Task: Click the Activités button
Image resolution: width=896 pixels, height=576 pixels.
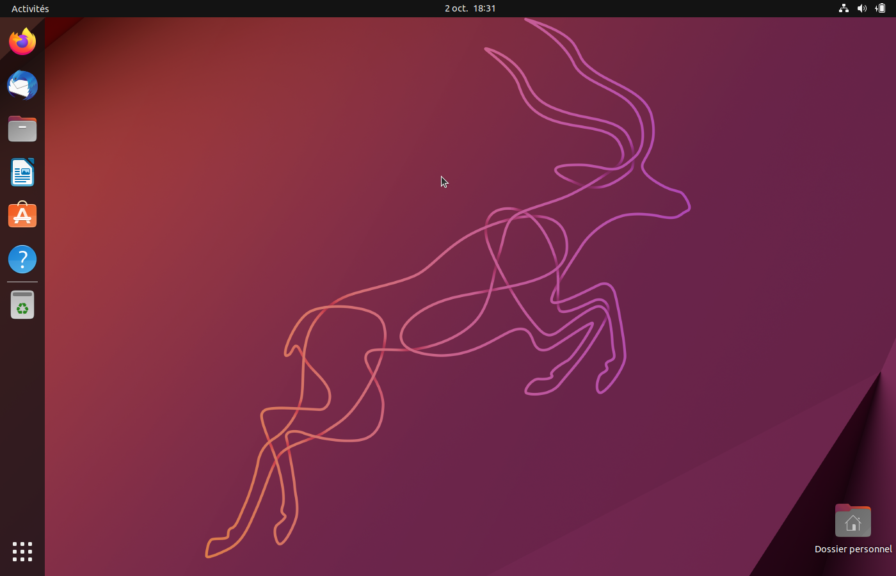Action: point(30,8)
